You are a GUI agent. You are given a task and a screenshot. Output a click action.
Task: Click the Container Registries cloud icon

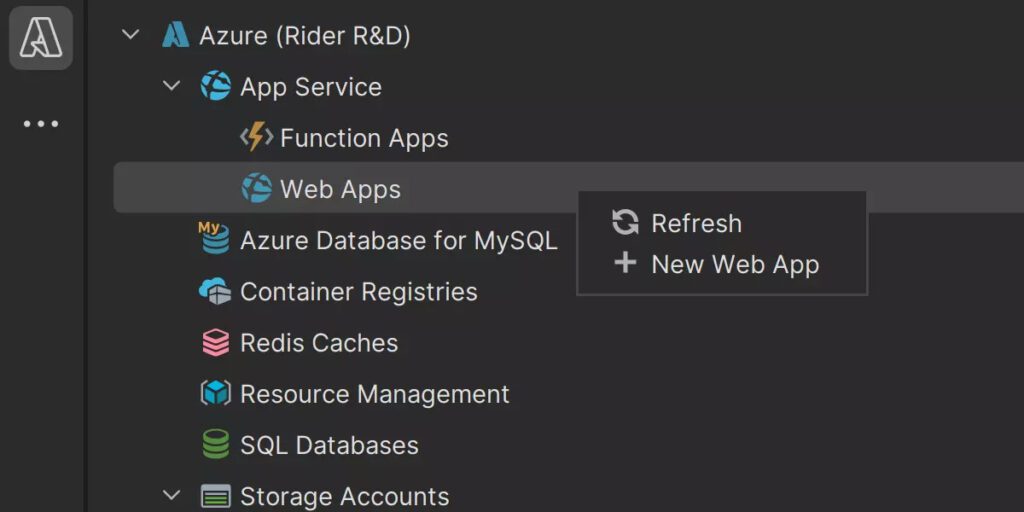tap(215, 291)
